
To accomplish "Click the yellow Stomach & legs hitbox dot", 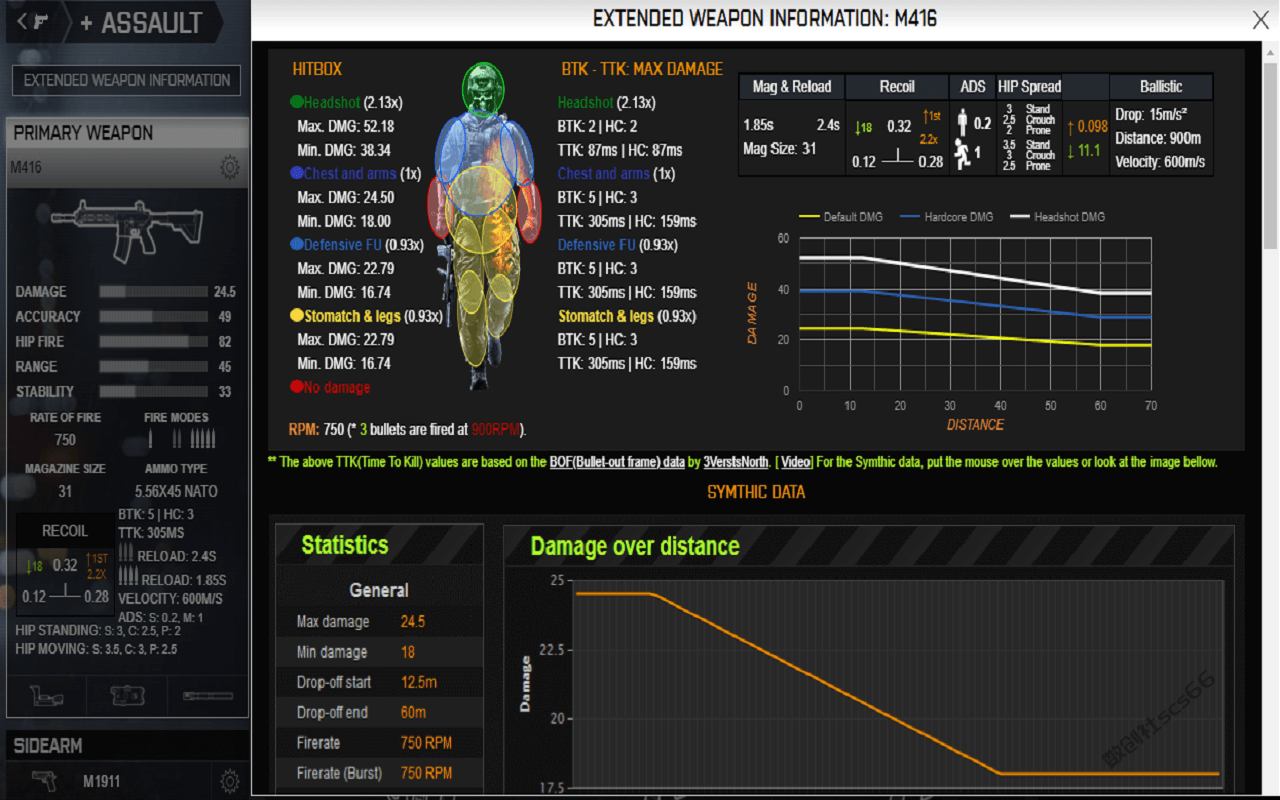I will (x=297, y=316).
